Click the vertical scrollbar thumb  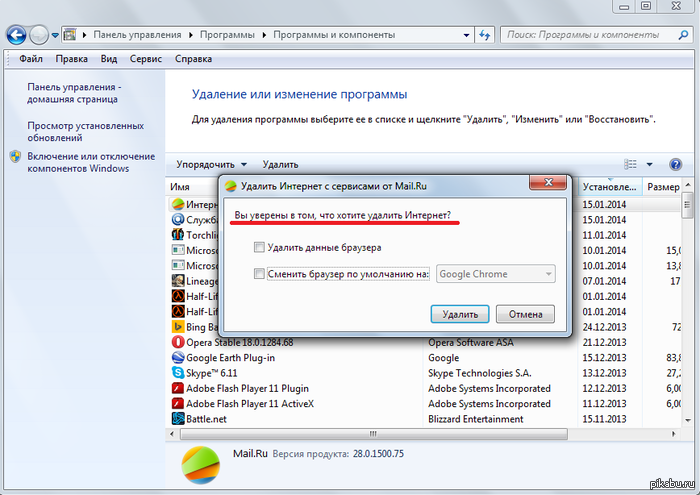coord(688,205)
